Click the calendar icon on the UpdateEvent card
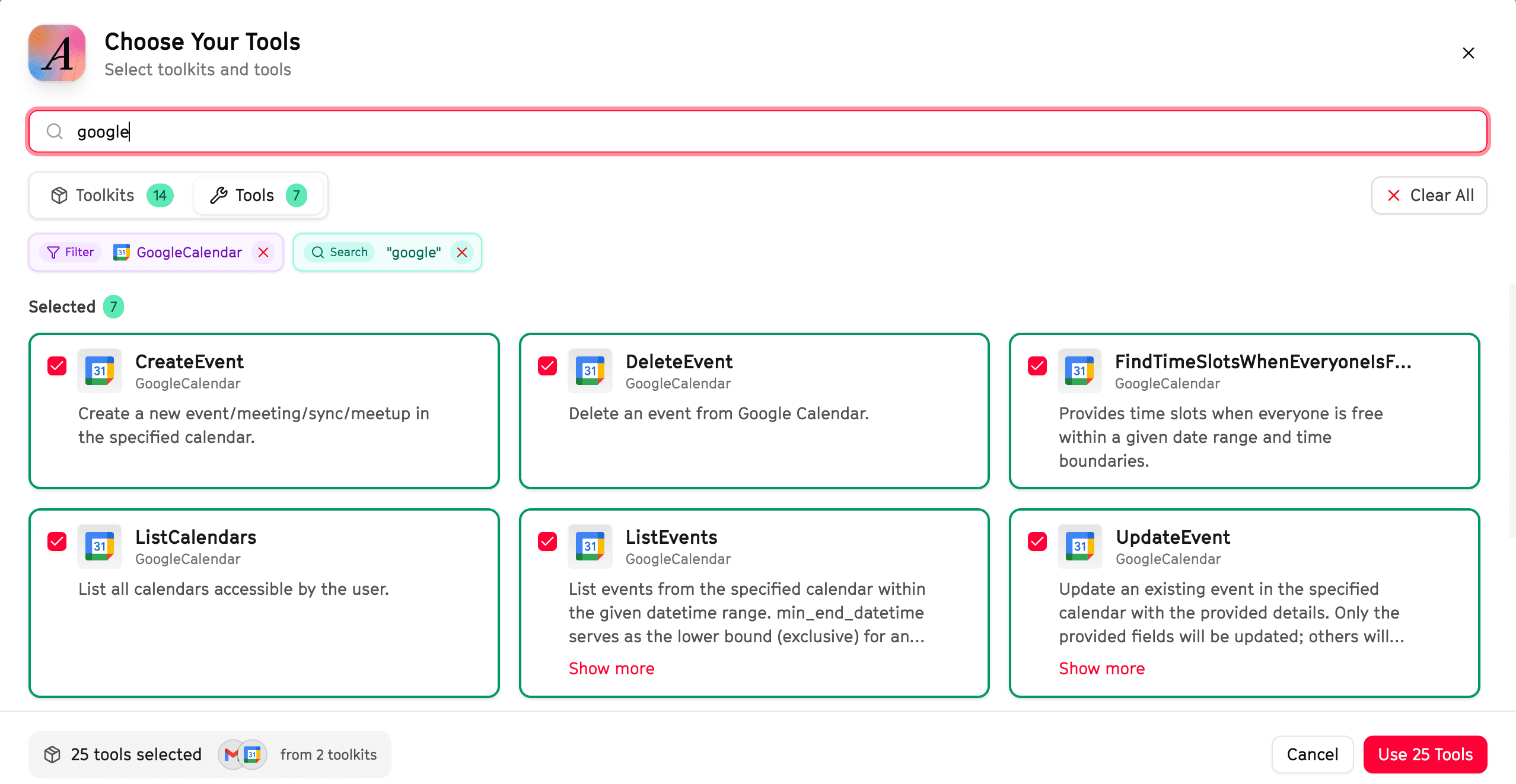 click(1079, 546)
